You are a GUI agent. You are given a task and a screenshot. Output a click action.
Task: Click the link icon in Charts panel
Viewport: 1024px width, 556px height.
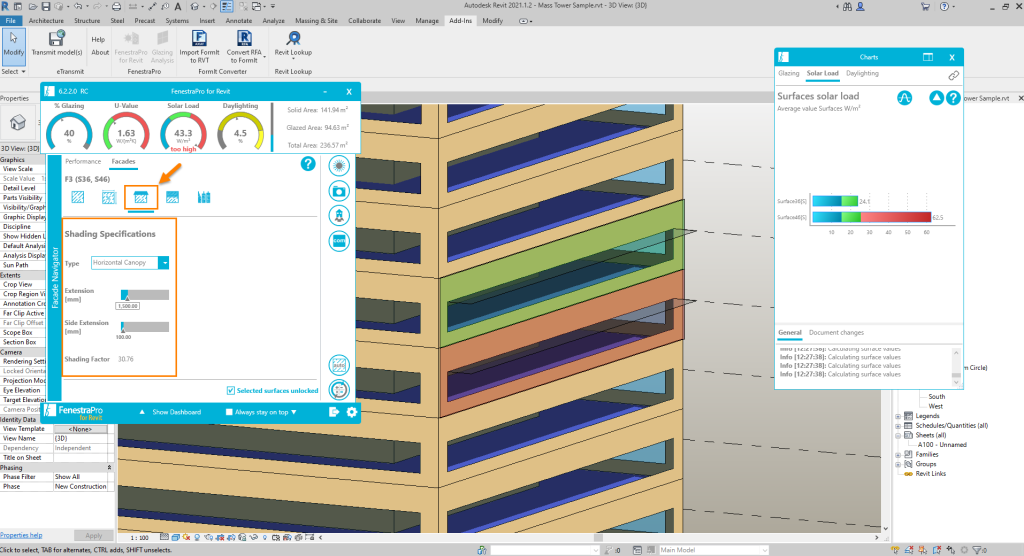click(x=953, y=76)
